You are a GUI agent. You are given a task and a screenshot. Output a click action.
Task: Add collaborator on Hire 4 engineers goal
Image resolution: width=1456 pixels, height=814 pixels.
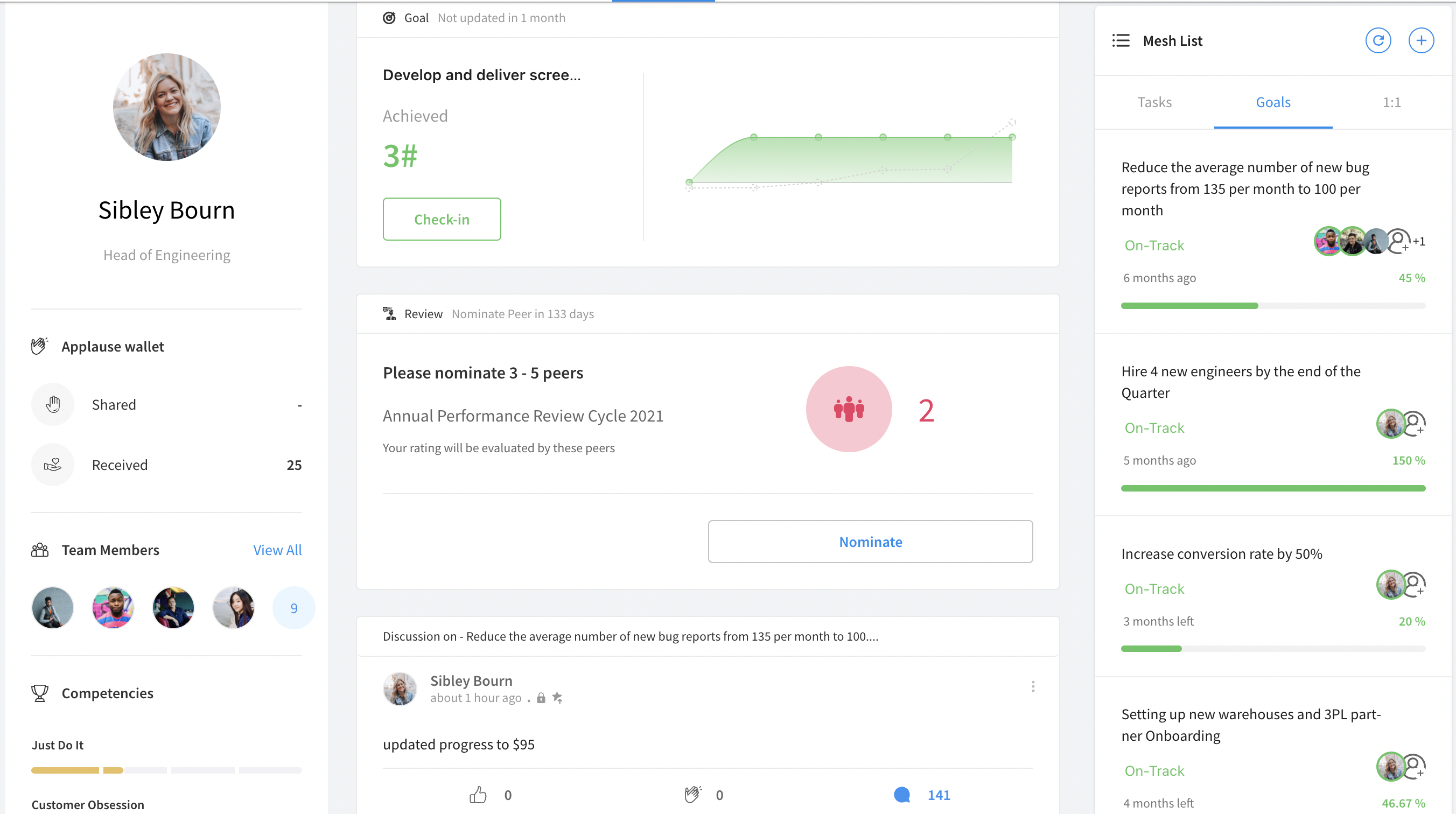pyautogui.click(x=1415, y=424)
